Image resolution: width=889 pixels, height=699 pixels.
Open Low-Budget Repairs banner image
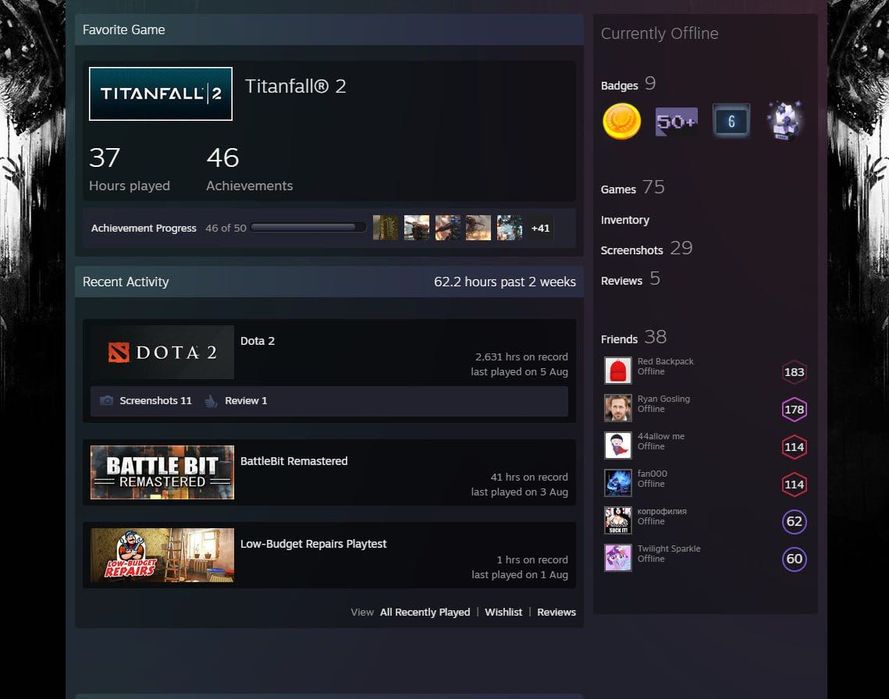click(x=162, y=555)
